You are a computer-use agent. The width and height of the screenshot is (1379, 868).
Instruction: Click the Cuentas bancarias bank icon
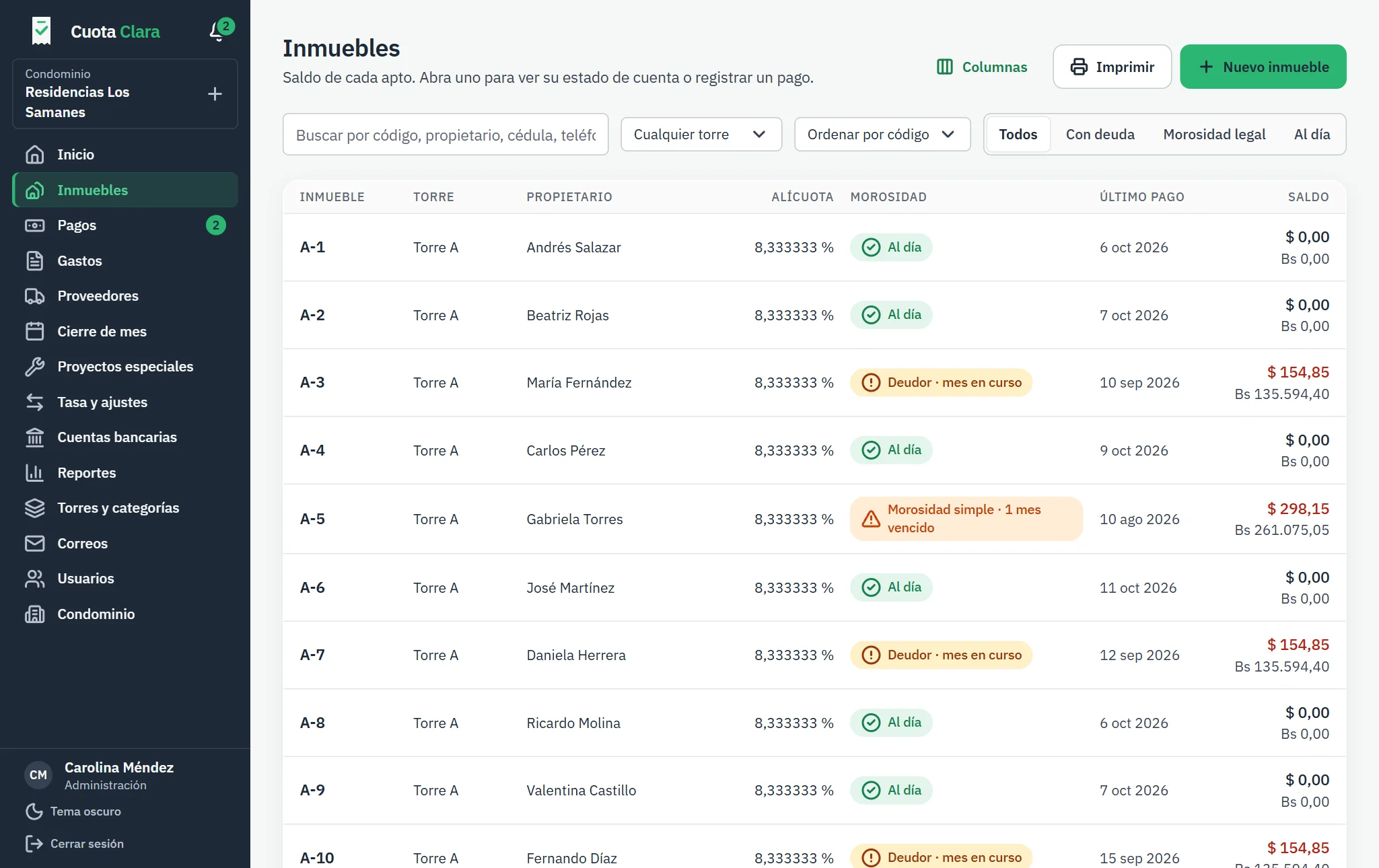tap(35, 437)
